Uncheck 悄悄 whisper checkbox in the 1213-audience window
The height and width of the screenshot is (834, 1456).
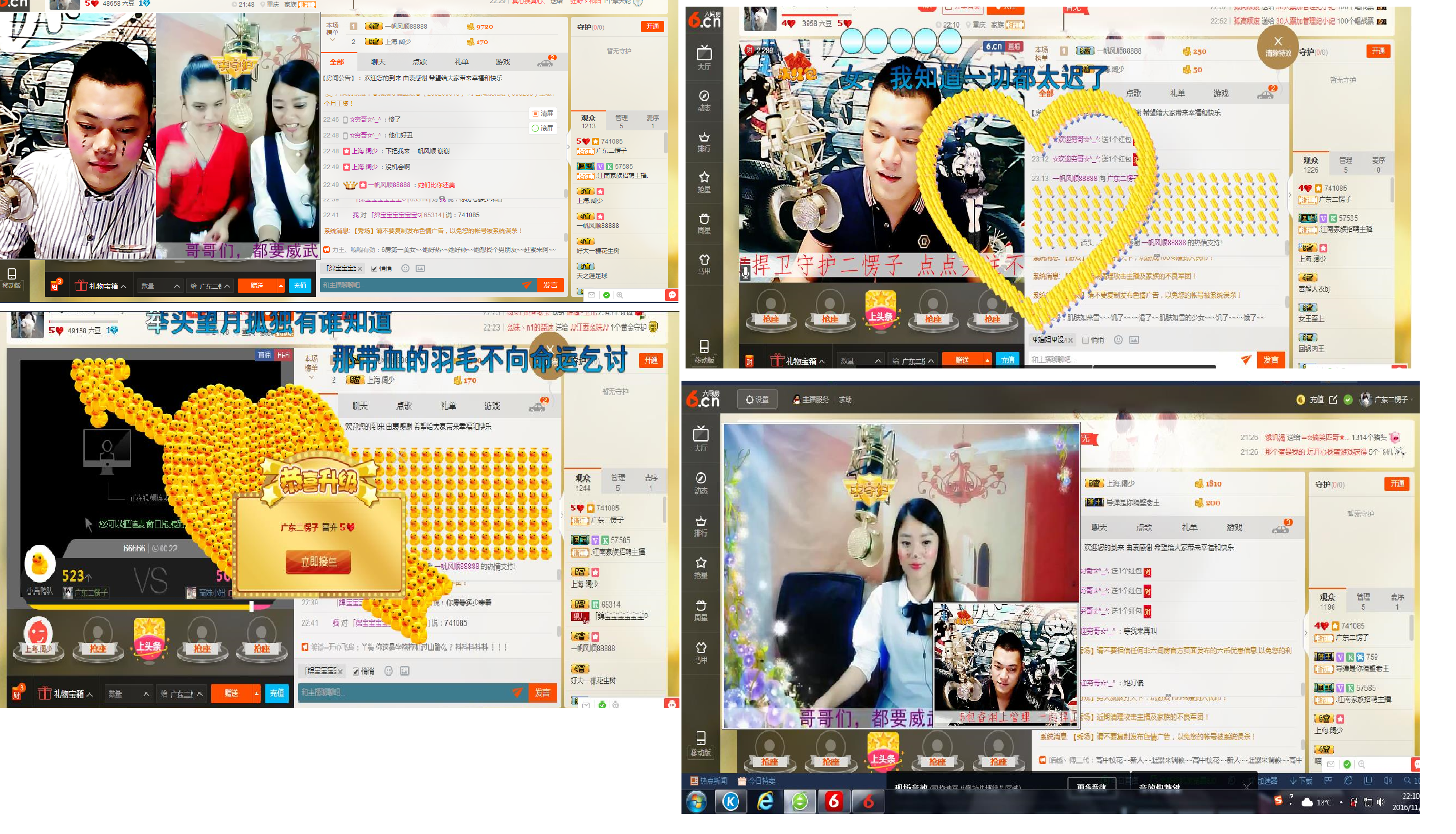(374, 269)
